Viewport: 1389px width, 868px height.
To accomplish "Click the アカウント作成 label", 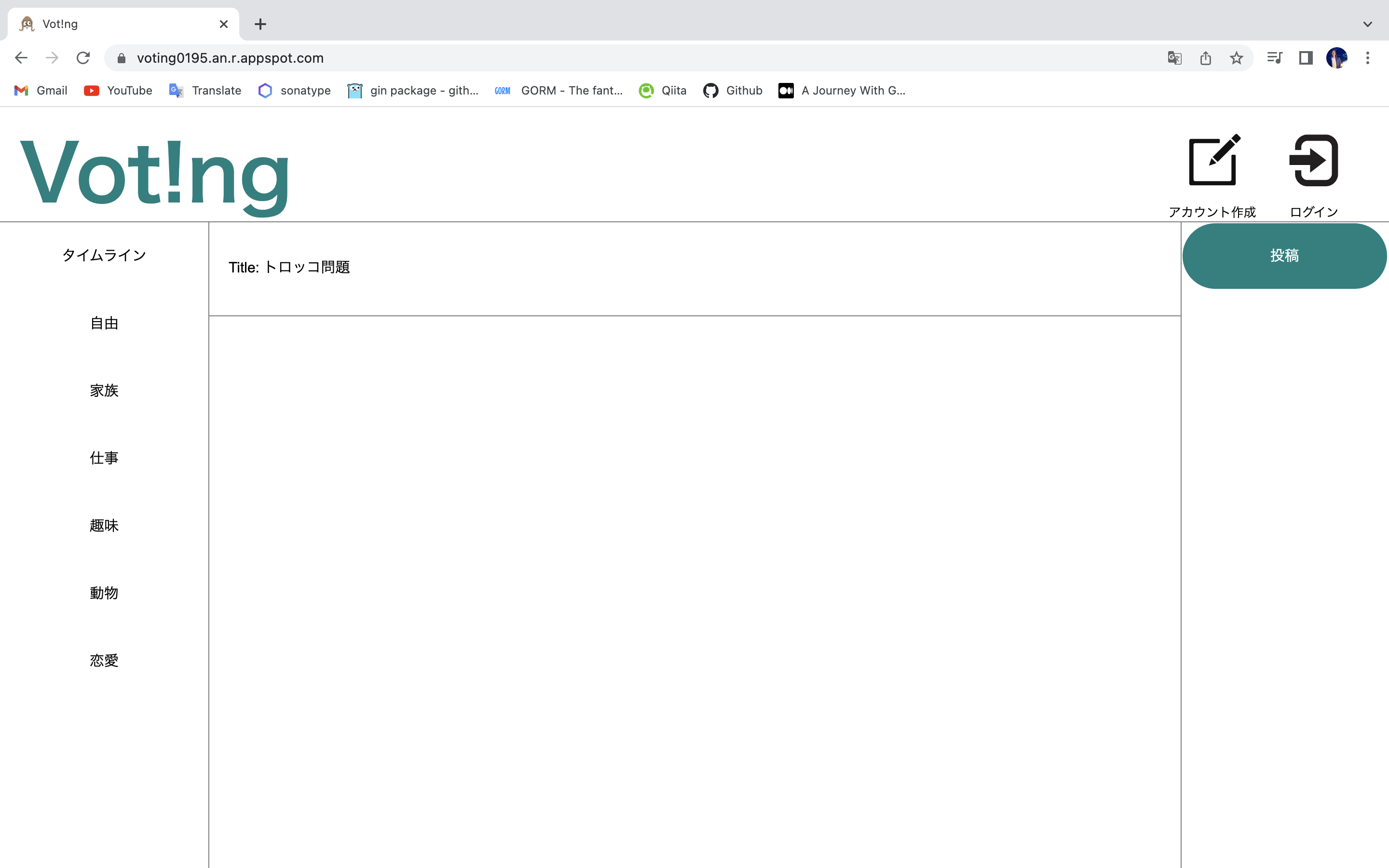I will (x=1212, y=212).
